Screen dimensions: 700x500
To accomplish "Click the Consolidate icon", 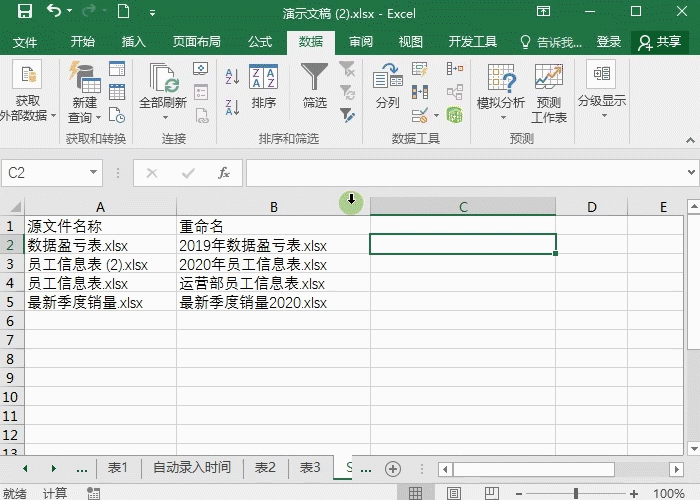I will [454, 68].
